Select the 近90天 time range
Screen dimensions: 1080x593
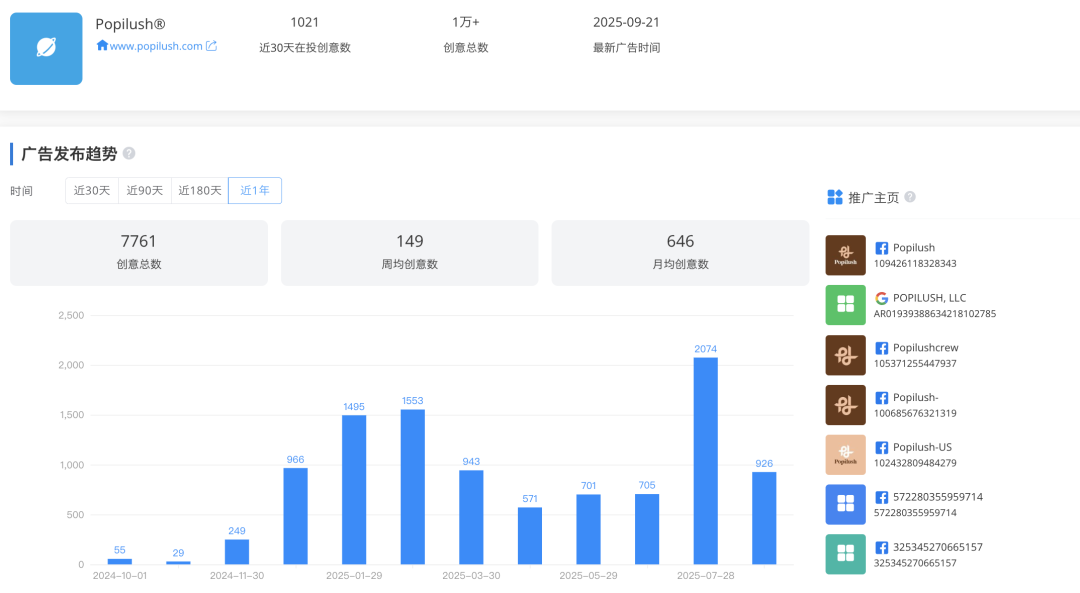click(145, 191)
